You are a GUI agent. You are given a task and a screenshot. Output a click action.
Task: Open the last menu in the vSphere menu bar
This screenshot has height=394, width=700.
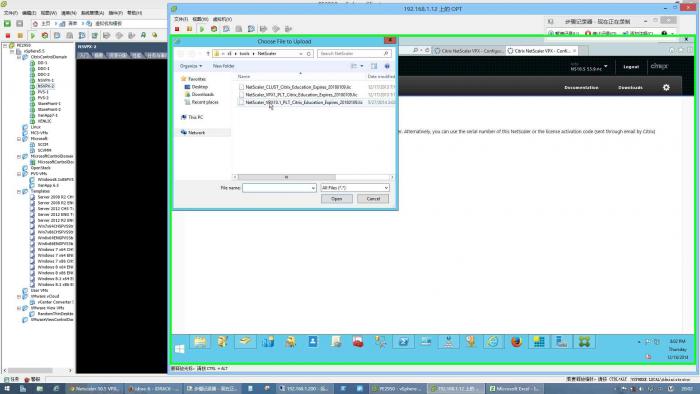(x=134, y=13)
